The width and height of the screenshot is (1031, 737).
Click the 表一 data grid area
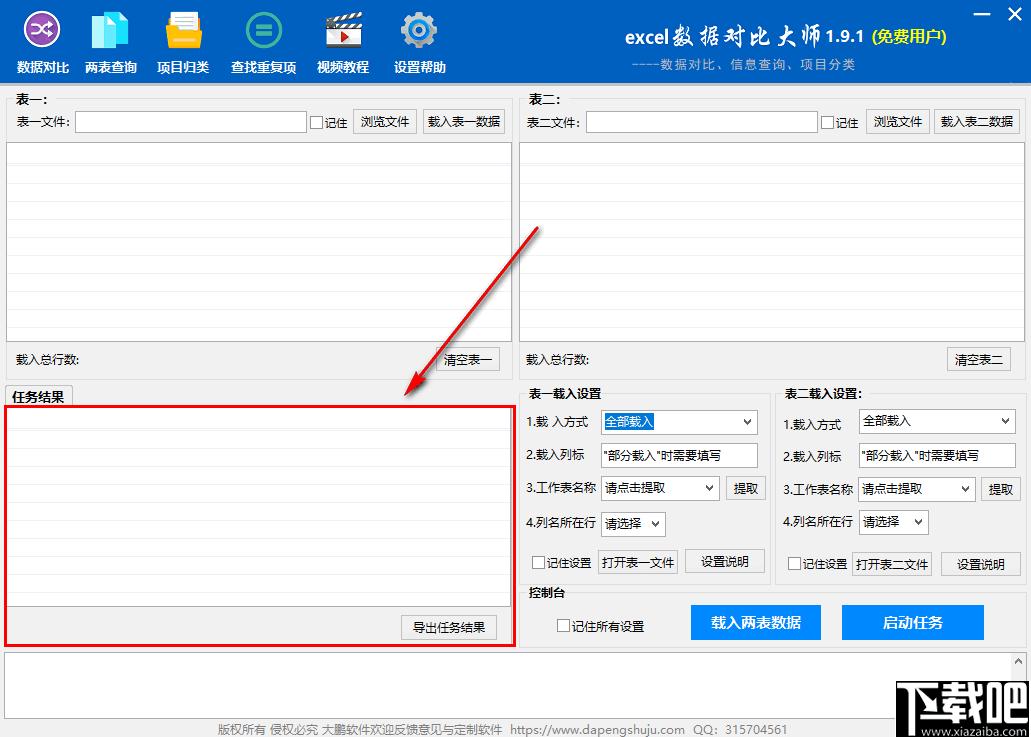tap(259, 242)
